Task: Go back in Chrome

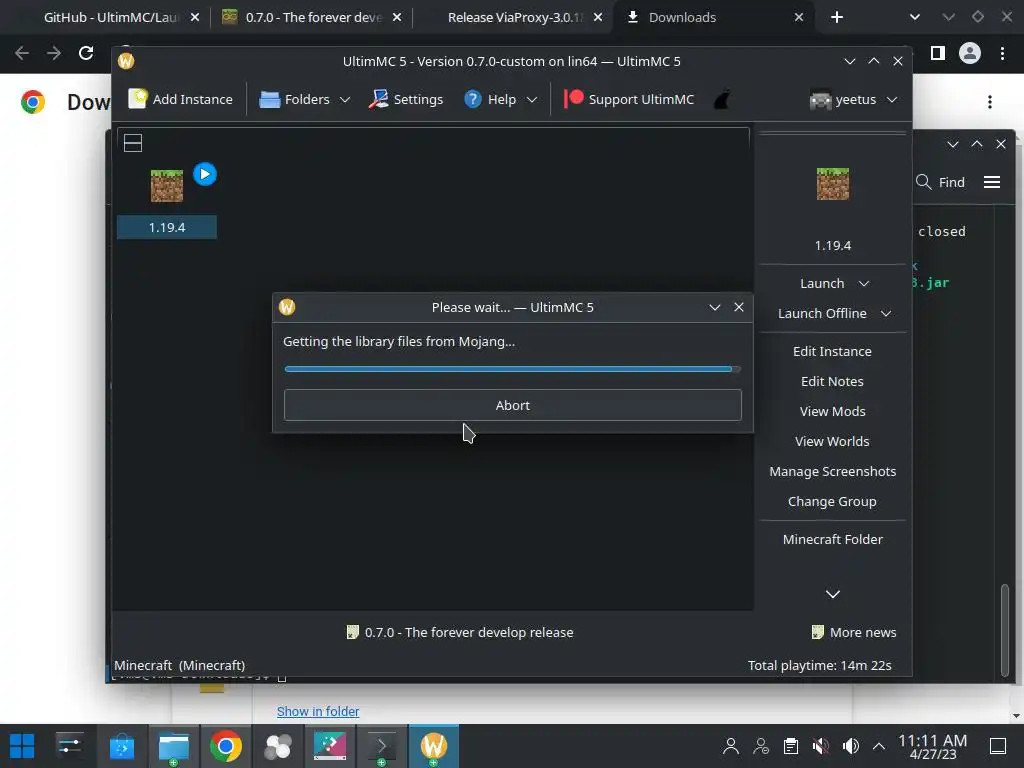Action: (22, 53)
